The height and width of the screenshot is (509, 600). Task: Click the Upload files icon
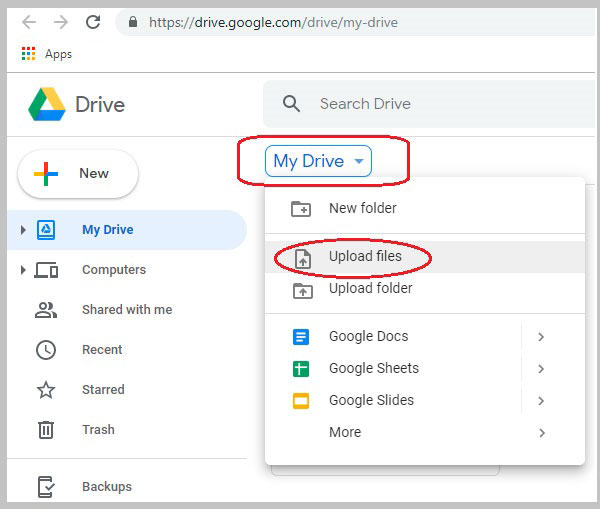(x=303, y=258)
